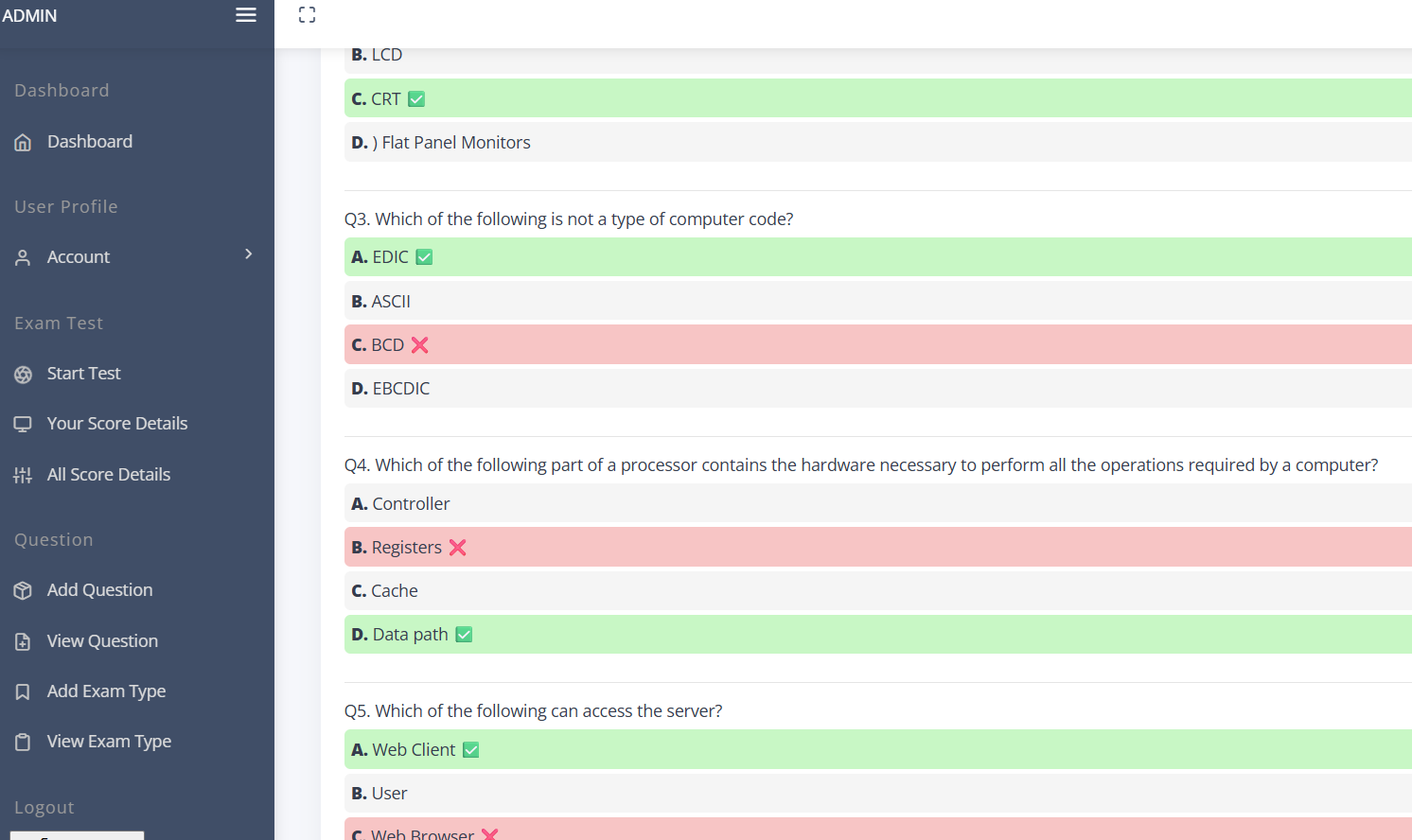Screen dimensions: 1412x840
Task: Click the All Score Details sliders icon
Action: pos(23,475)
